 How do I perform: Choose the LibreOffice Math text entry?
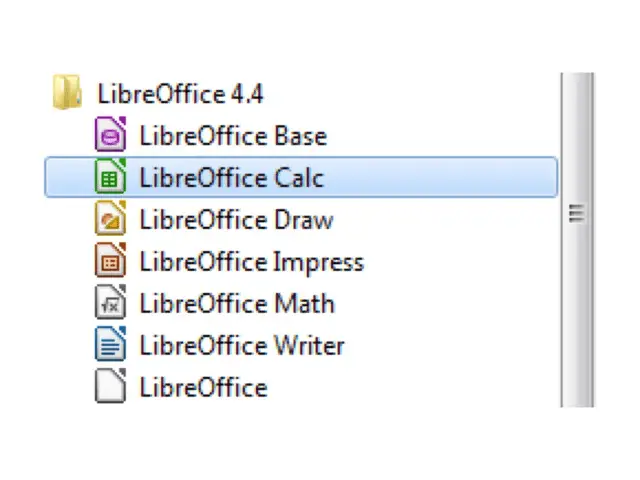[x=237, y=303]
